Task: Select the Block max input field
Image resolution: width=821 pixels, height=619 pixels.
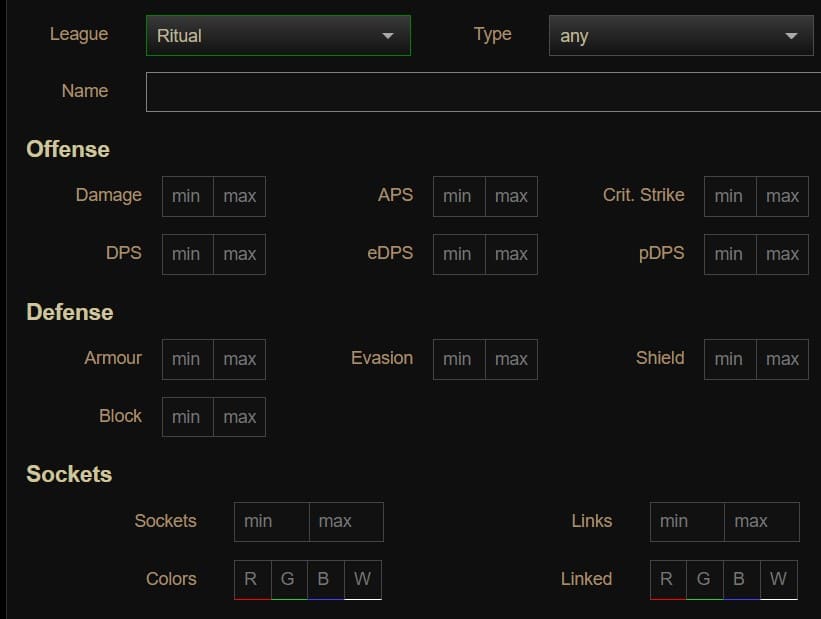Action: click(240, 417)
